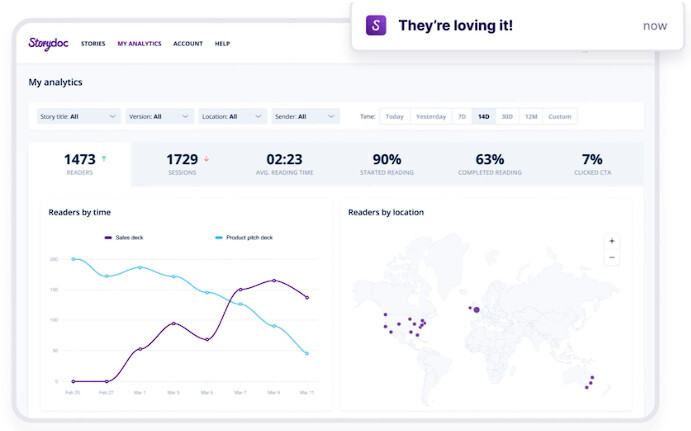The height and width of the screenshot is (431, 691).
Task: Go to Account menu item
Action: [188, 44]
